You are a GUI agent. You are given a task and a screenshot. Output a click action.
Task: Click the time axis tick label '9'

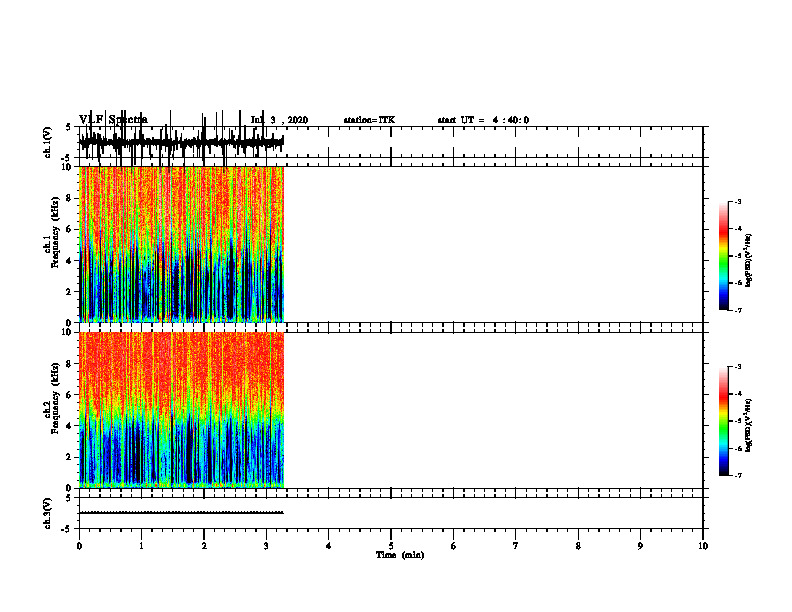pos(640,545)
